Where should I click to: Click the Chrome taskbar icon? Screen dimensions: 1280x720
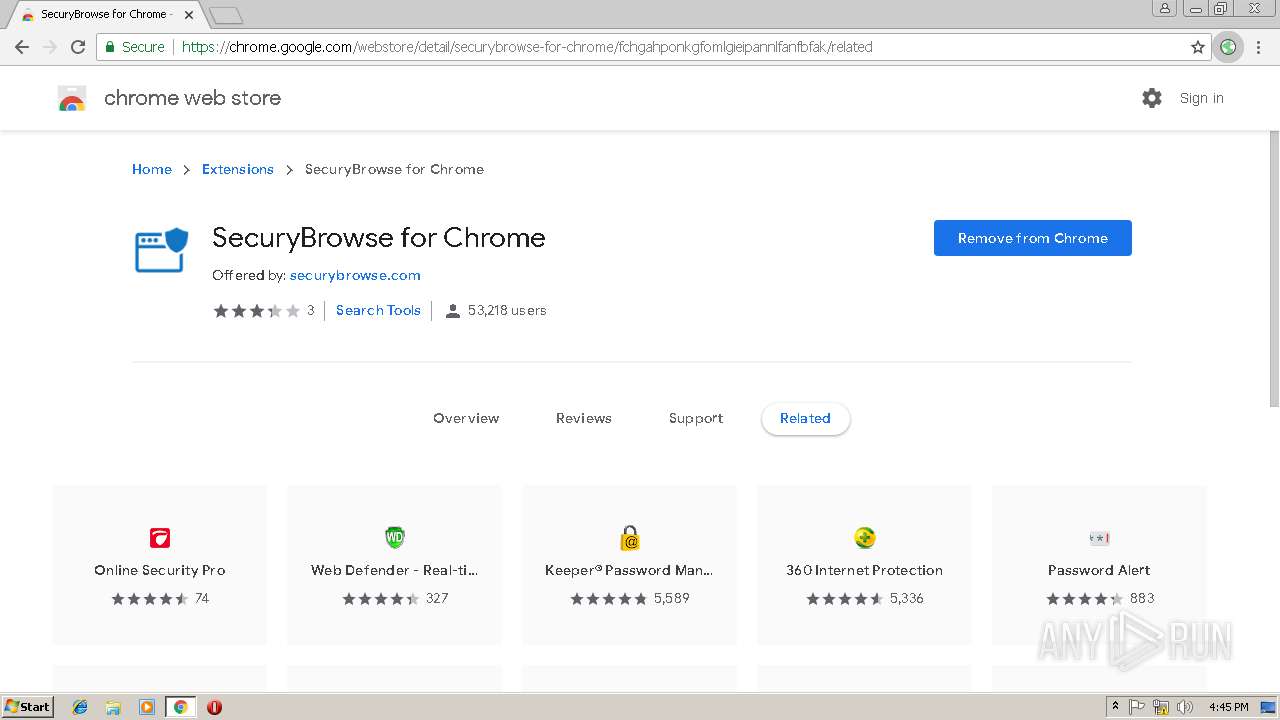(180, 707)
